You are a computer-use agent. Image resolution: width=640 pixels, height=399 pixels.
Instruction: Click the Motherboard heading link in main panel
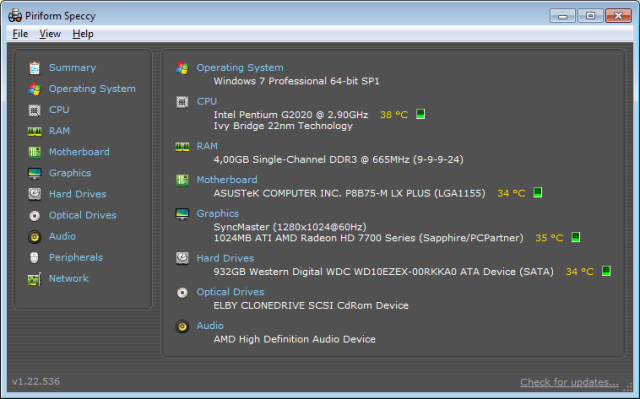click(227, 180)
